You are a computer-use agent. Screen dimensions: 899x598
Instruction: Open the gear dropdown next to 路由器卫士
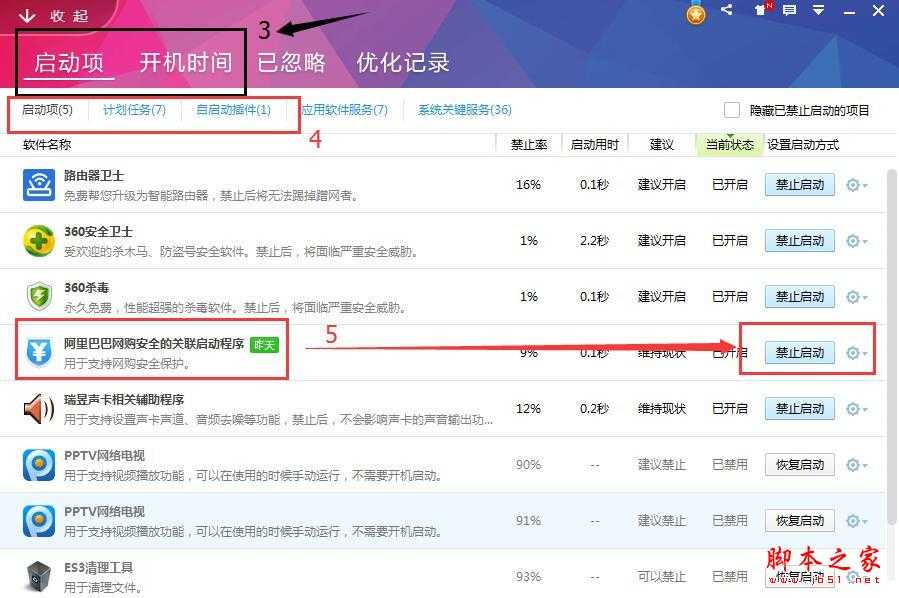[852, 185]
